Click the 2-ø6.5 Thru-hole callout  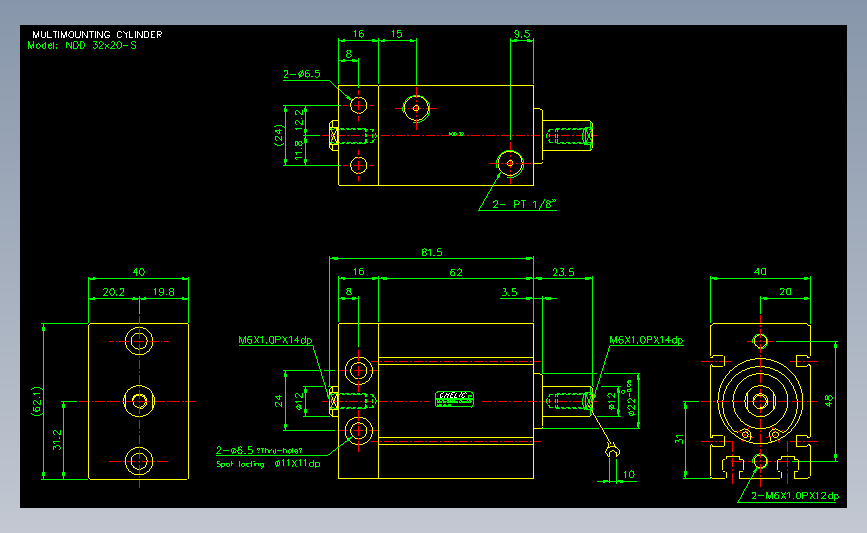(x=259, y=450)
